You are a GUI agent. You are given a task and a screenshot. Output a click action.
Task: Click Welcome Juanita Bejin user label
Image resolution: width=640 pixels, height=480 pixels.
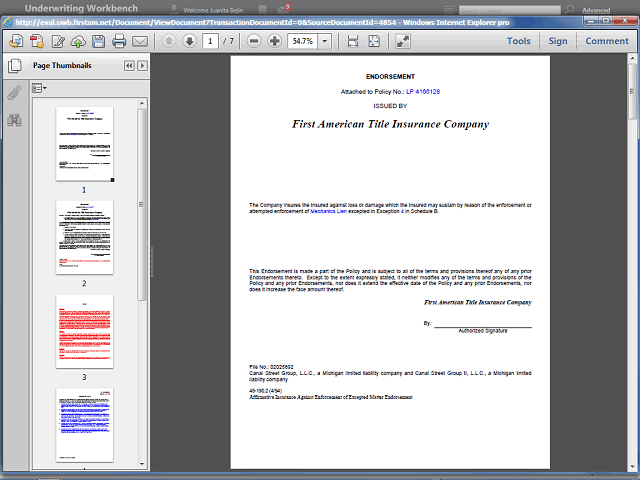tap(213, 10)
